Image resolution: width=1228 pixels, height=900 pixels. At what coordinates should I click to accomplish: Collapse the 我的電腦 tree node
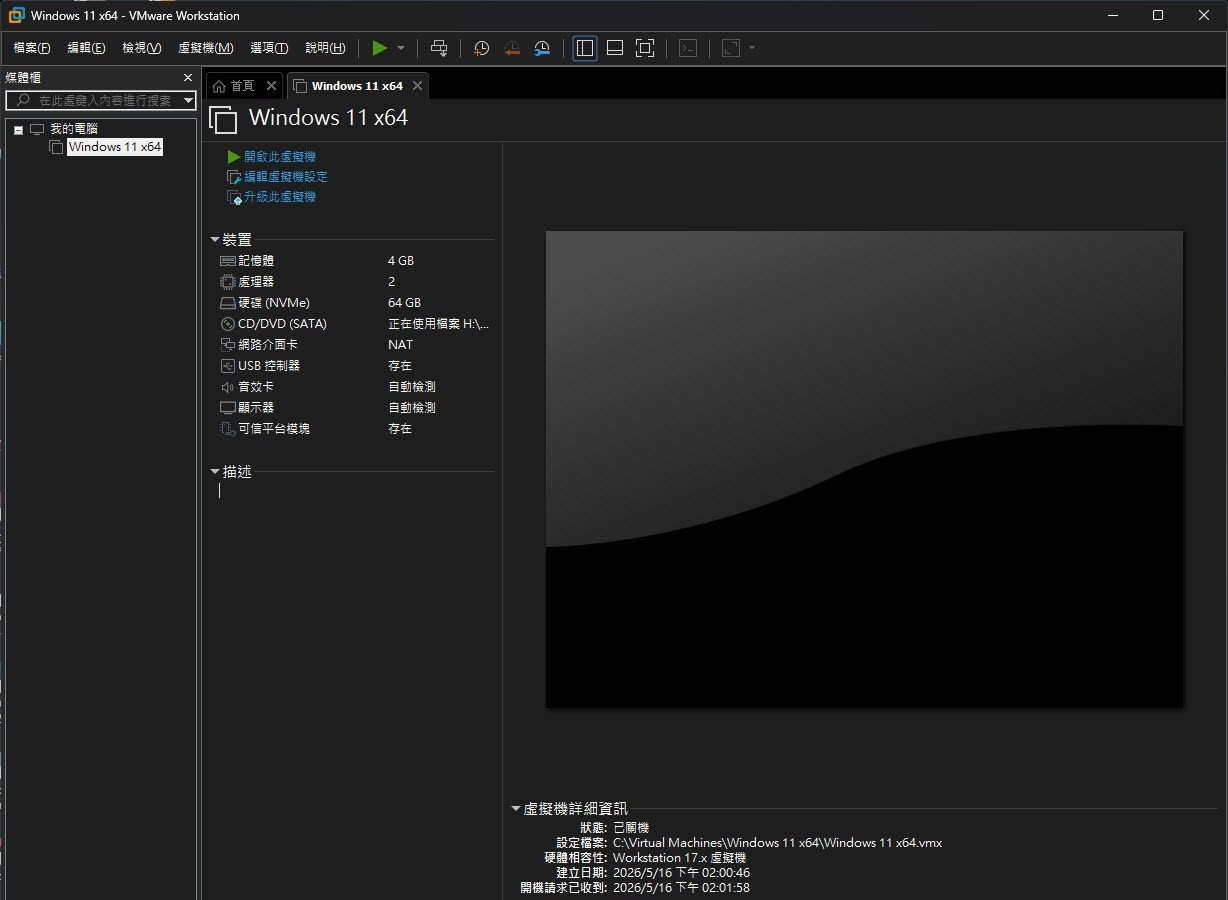coord(18,130)
